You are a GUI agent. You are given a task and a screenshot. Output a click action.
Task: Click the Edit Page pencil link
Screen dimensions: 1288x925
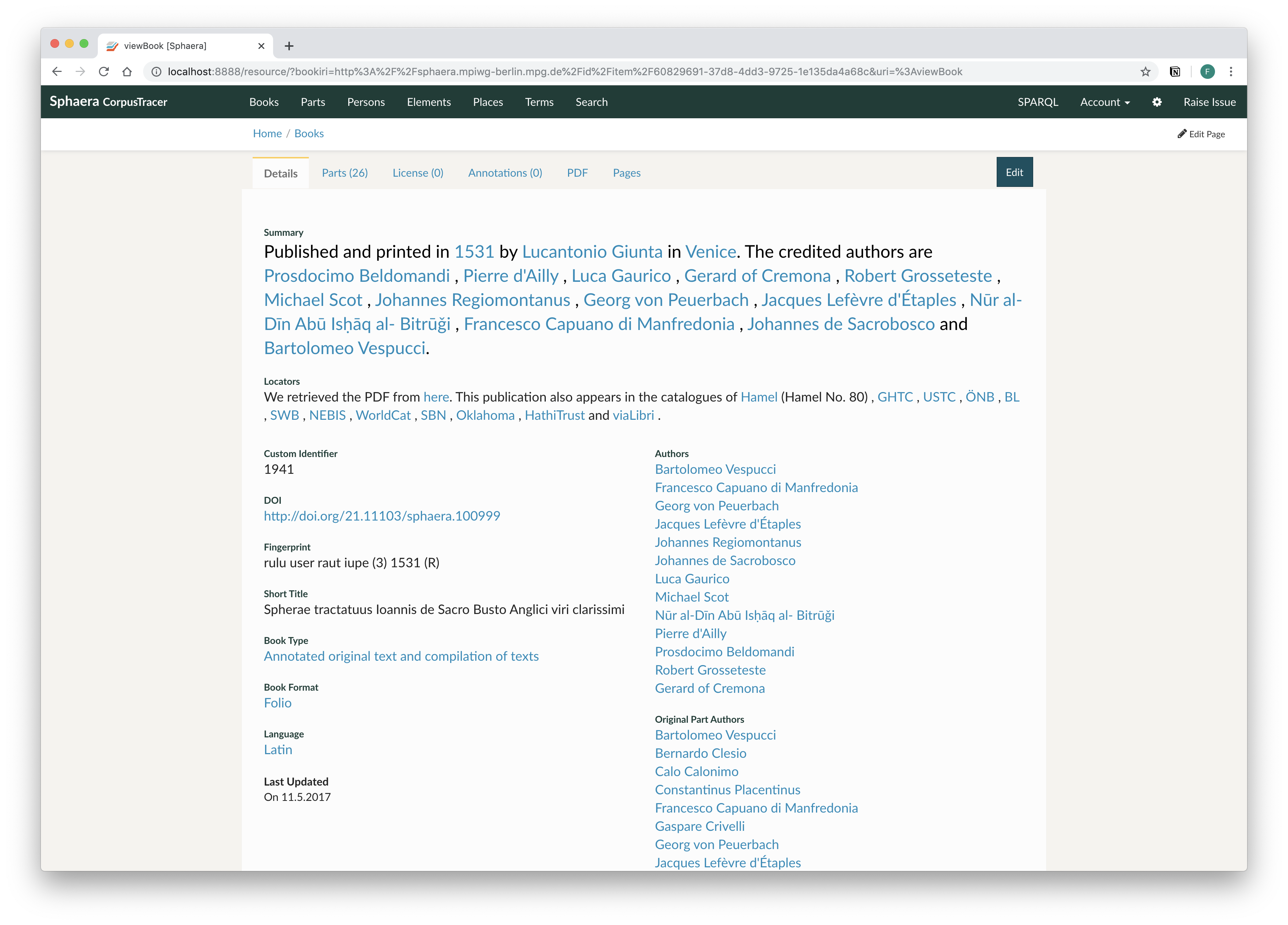(x=1200, y=134)
